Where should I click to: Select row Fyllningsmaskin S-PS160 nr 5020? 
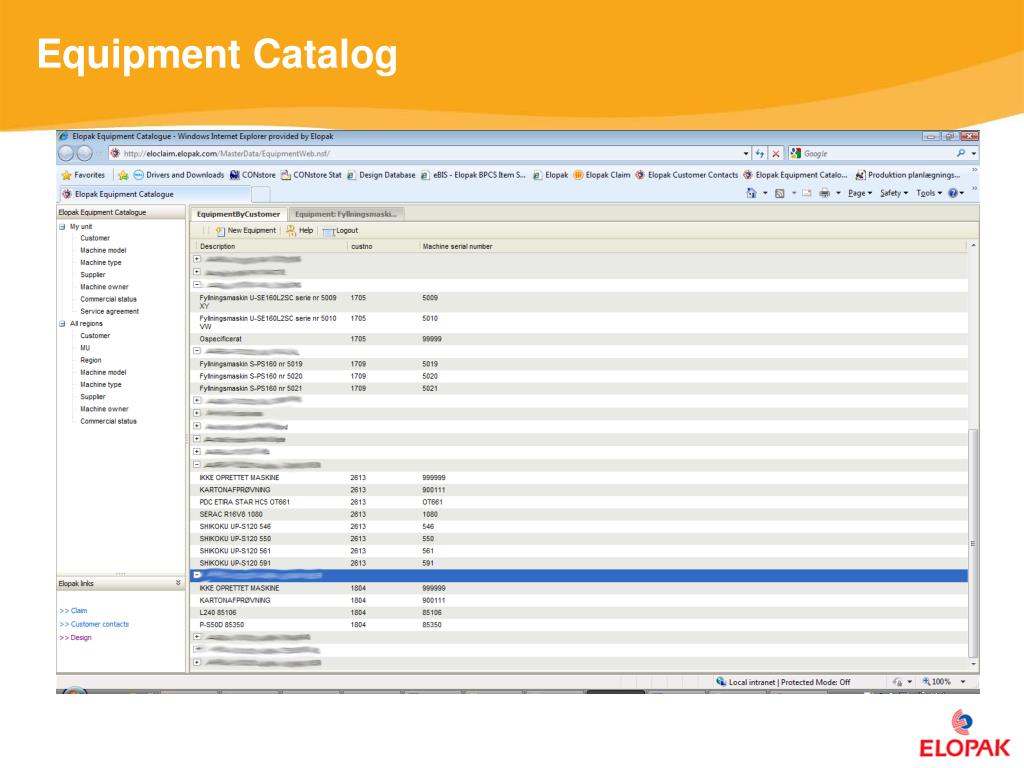point(579,376)
